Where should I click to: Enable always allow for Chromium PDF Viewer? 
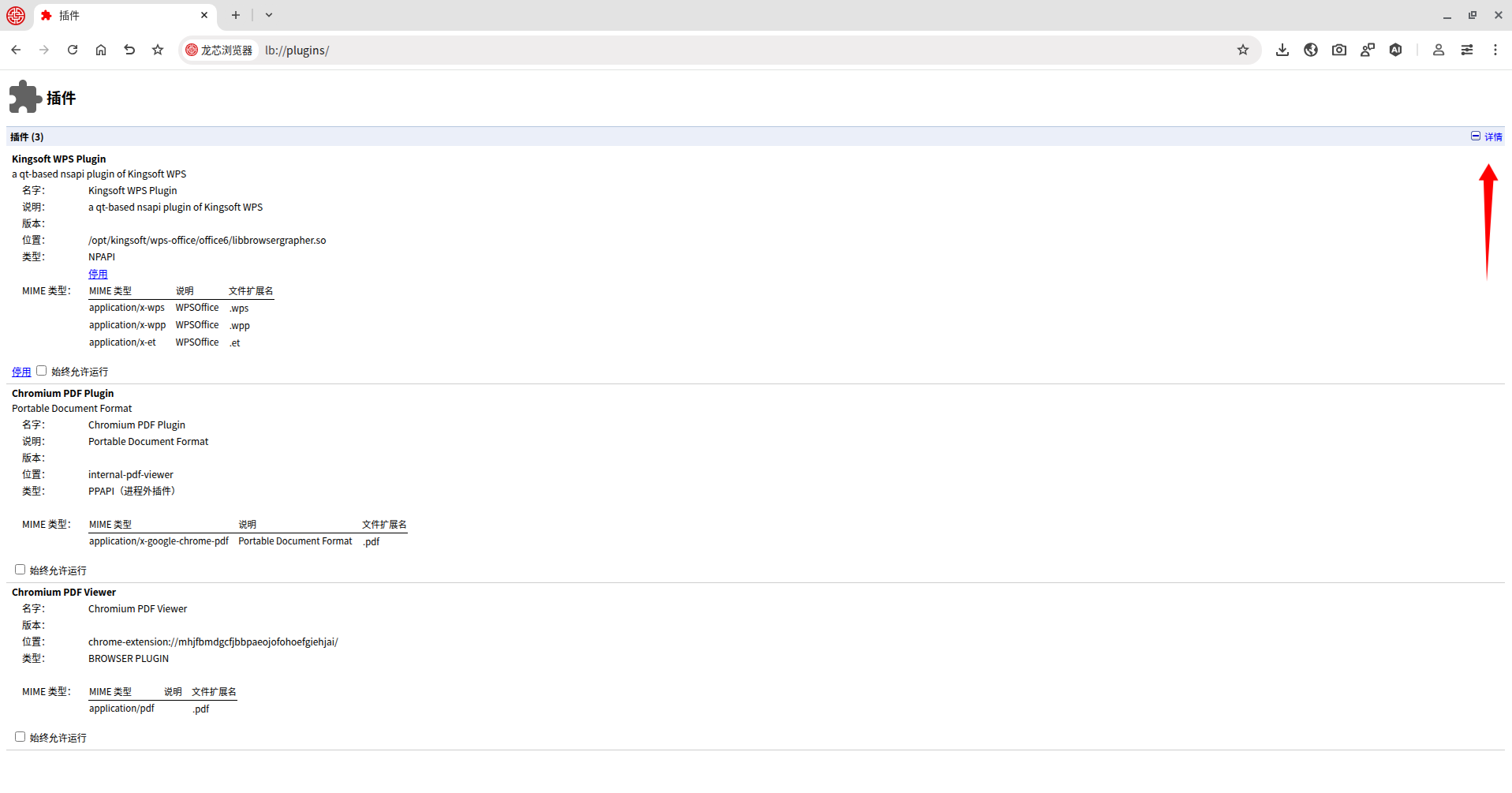21,737
